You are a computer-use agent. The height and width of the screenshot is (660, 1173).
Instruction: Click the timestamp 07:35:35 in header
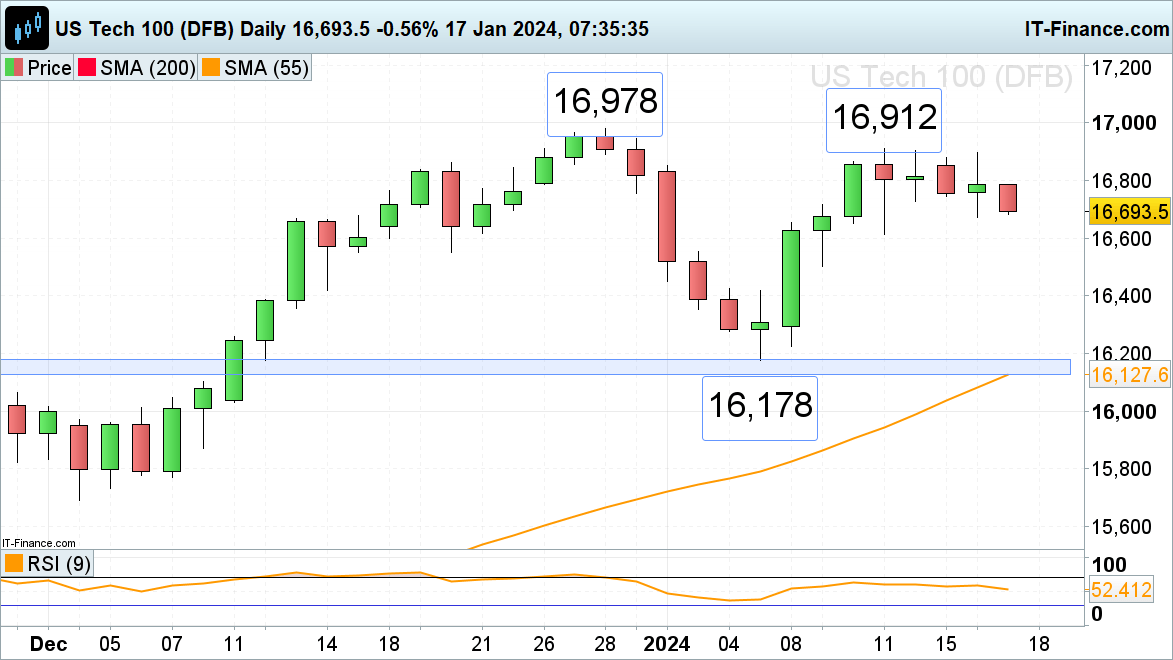coord(608,29)
